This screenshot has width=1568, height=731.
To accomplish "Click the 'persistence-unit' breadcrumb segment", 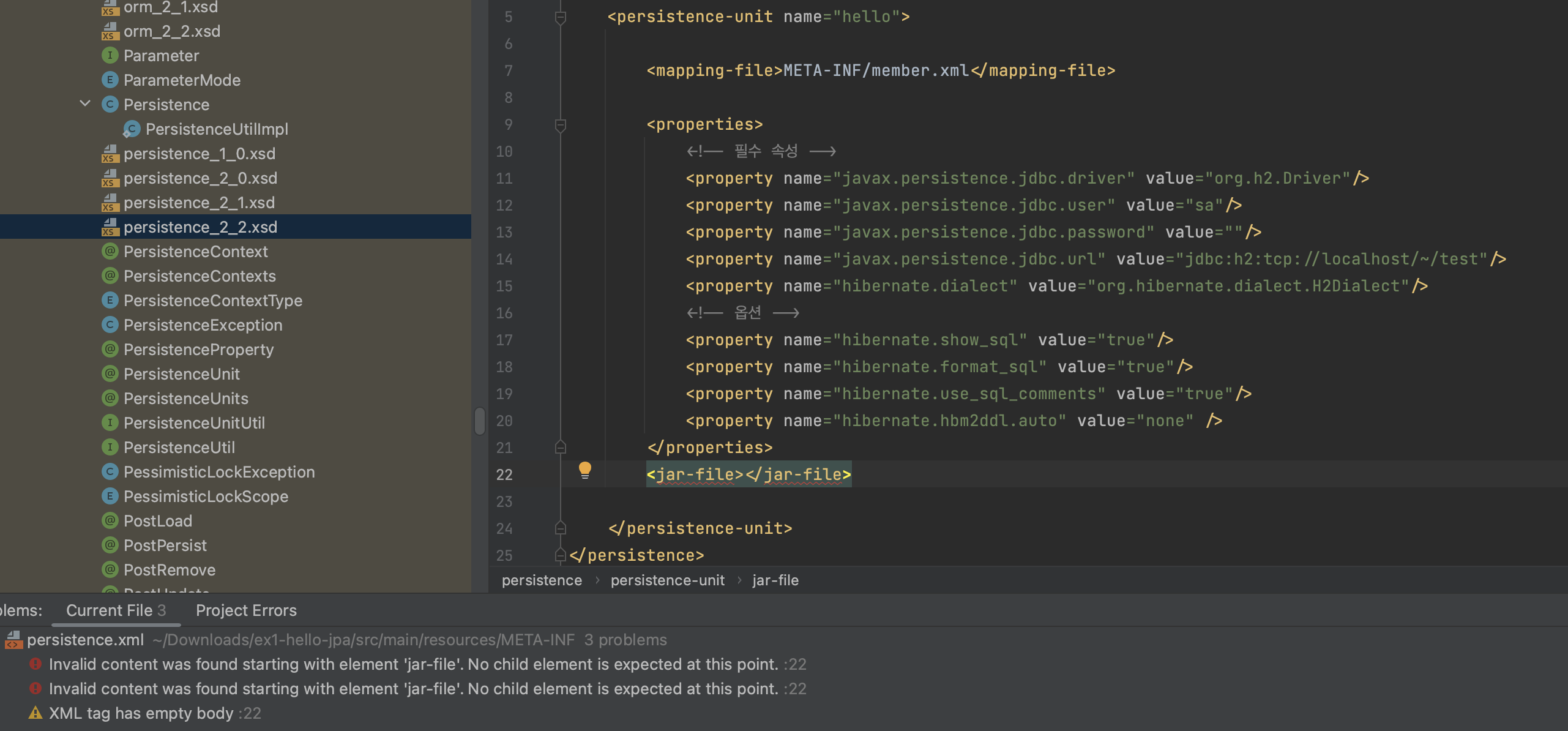I will coord(667,580).
